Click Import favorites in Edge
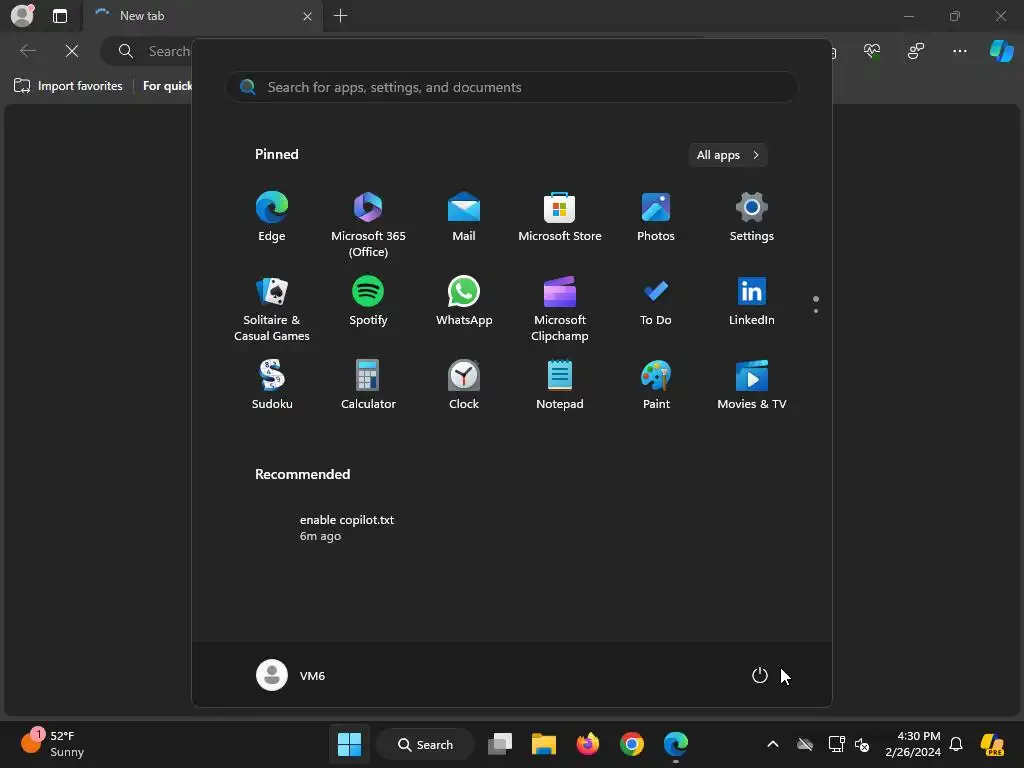The width and height of the screenshot is (1024, 768). coord(68,86)
